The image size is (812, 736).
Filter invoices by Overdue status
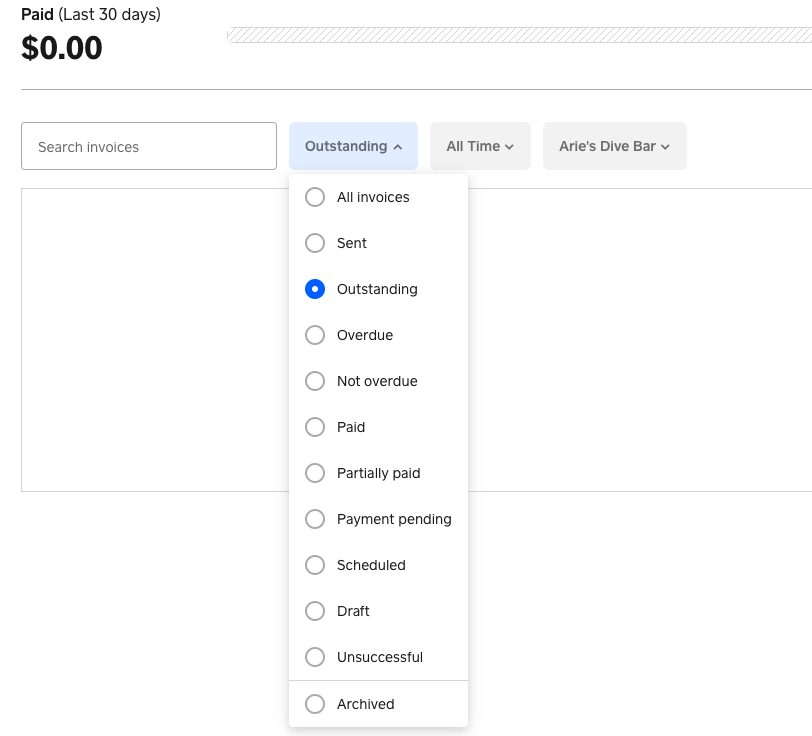coord(315,335)
